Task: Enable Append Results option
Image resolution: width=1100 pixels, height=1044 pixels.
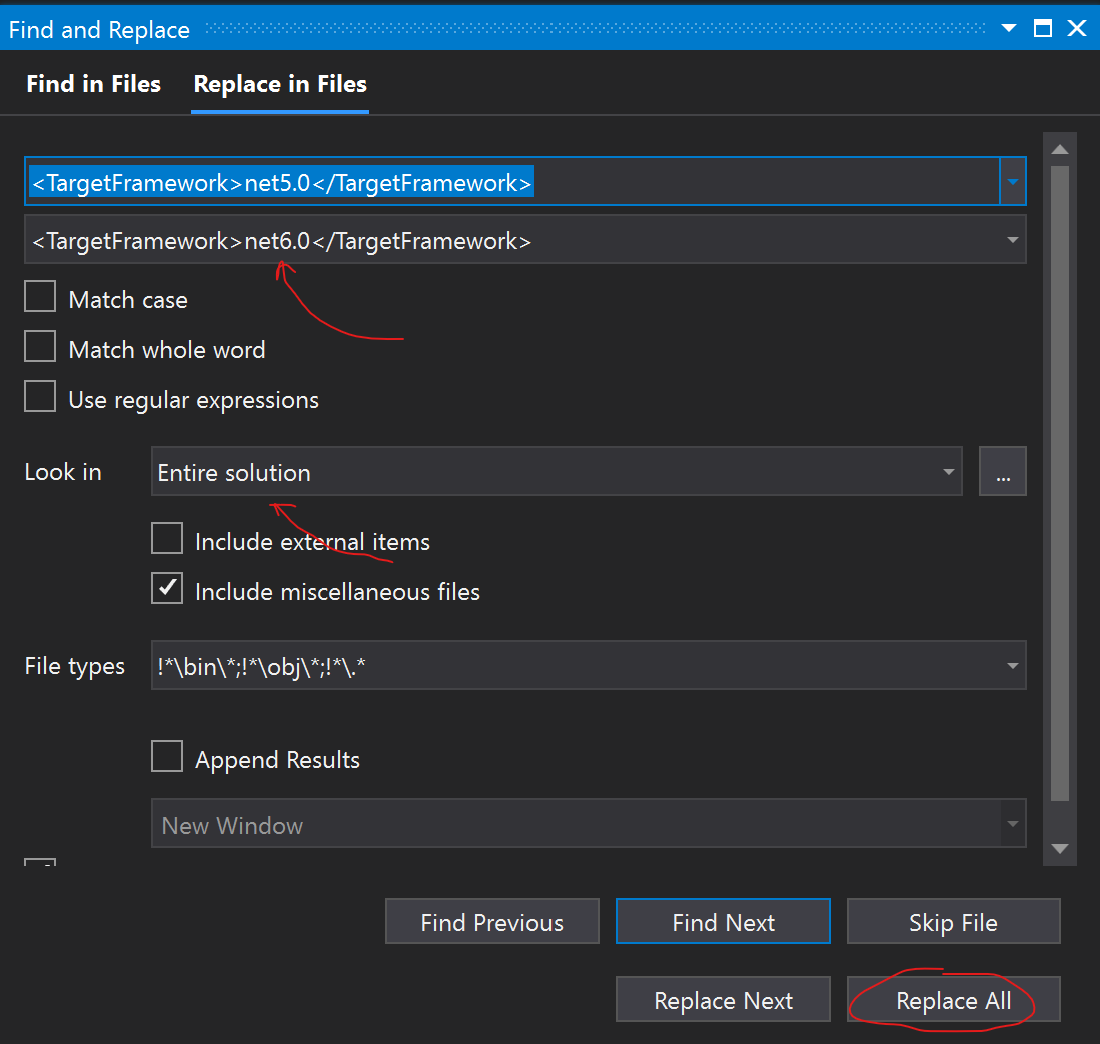Action: [x=166, y=756]
